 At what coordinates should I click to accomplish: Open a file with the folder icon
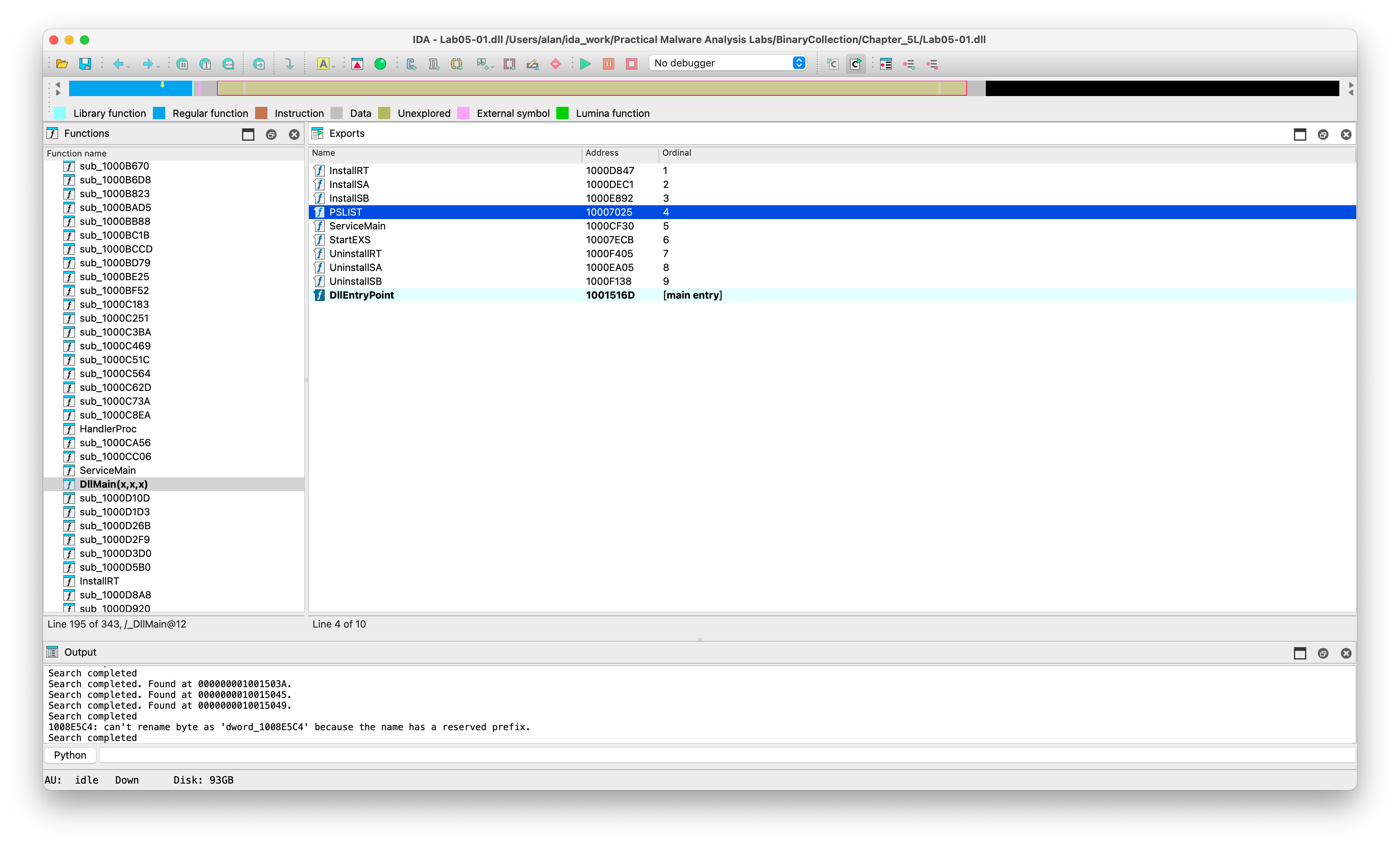(62, 64)
